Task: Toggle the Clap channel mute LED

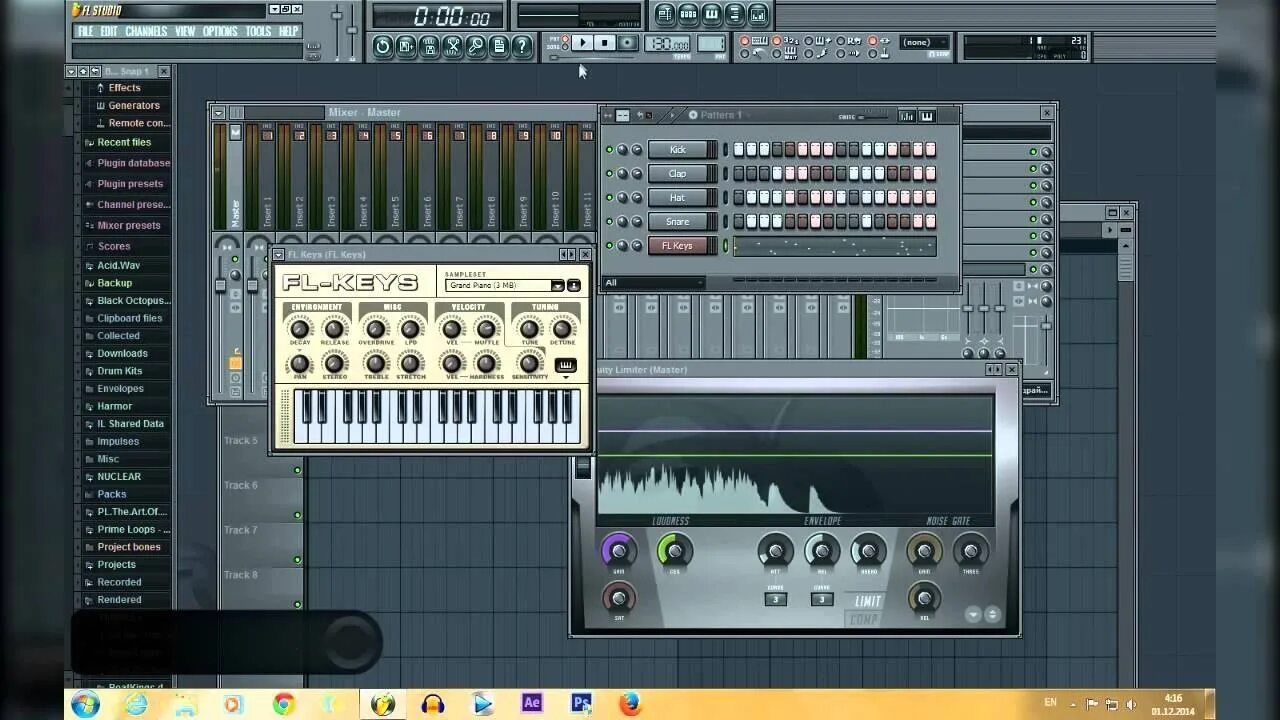Action: (x=609, y=174)
